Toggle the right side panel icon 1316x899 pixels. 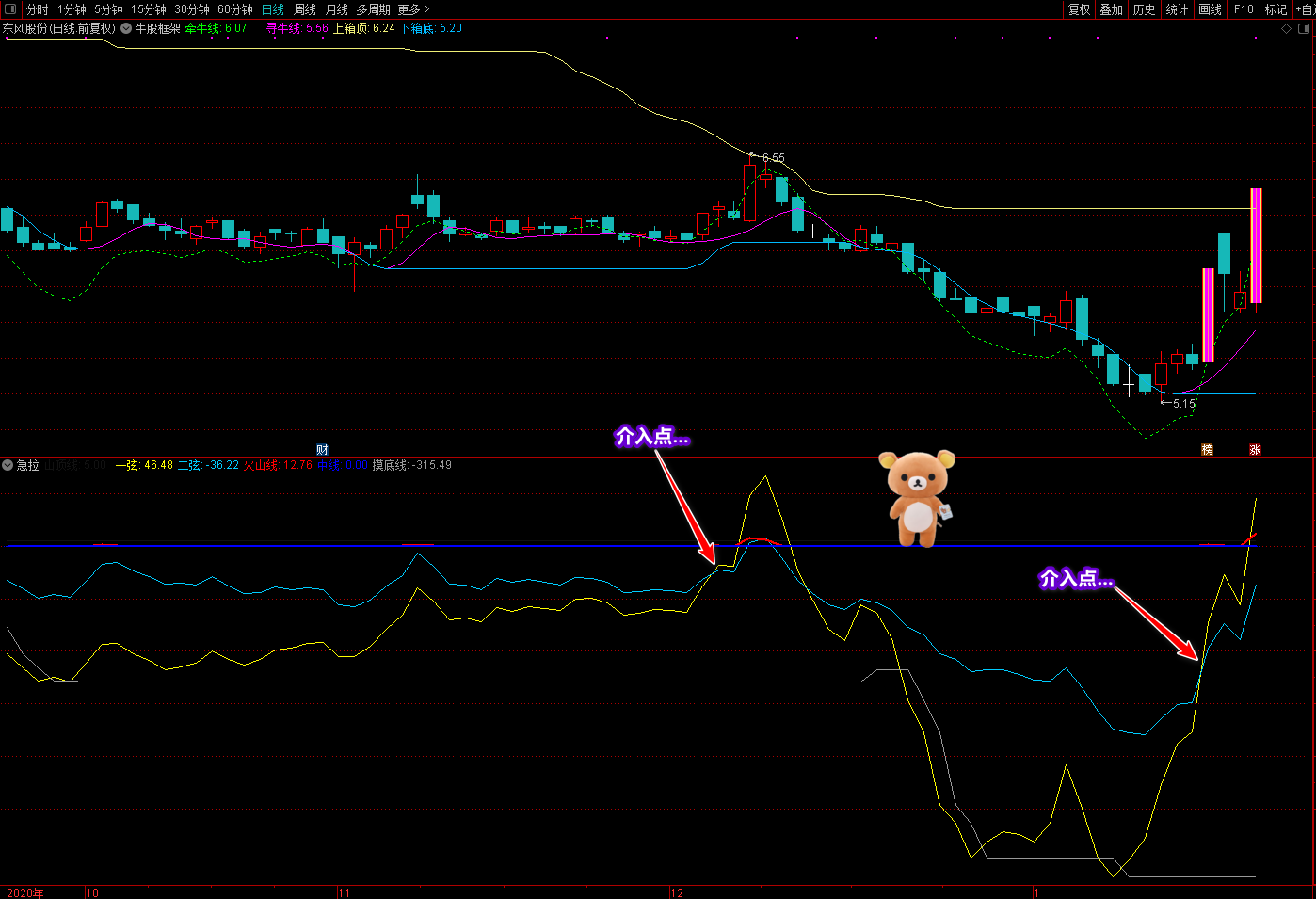1304,29
